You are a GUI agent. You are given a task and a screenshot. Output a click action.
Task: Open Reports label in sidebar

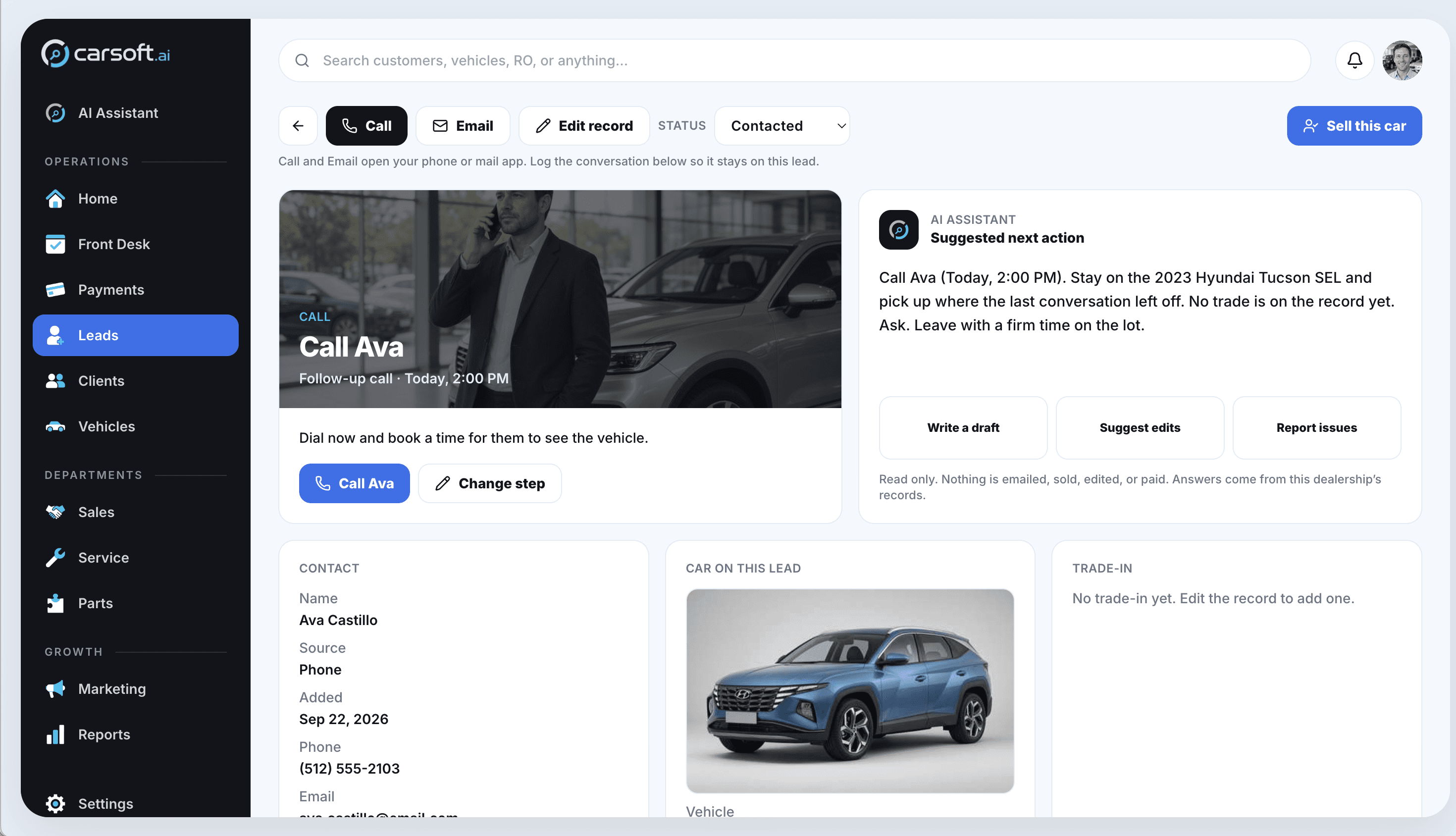click(x=104, y=734)
